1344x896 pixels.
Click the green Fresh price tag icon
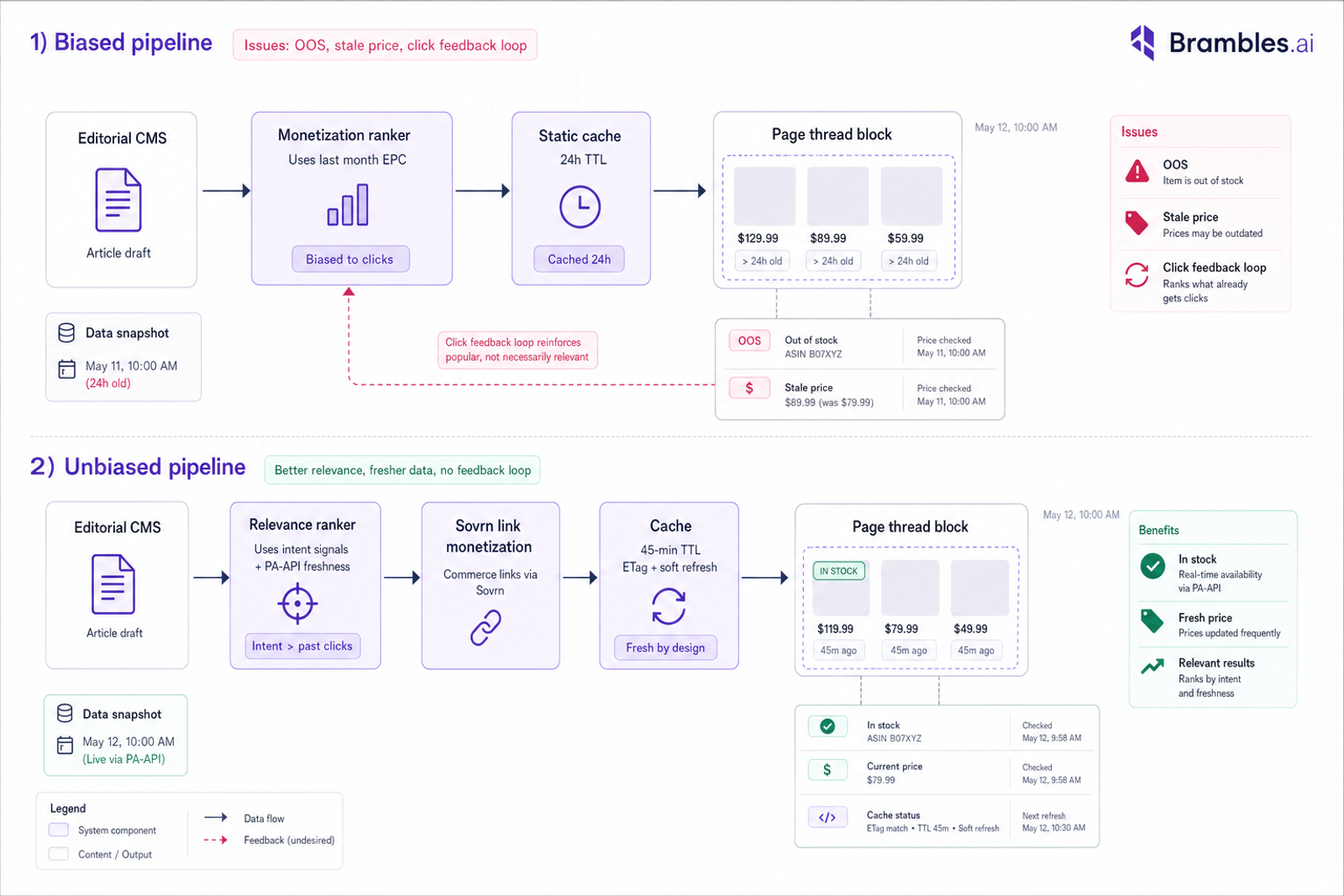pyautogui.click(x=1152, y=622)
